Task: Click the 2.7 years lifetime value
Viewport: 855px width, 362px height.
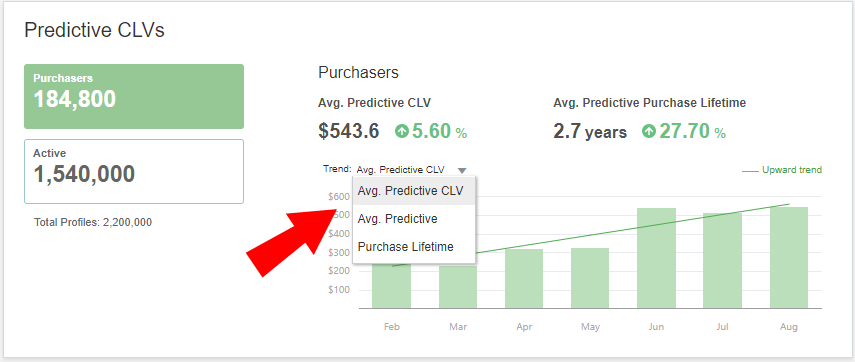Action: click(590, 131)
